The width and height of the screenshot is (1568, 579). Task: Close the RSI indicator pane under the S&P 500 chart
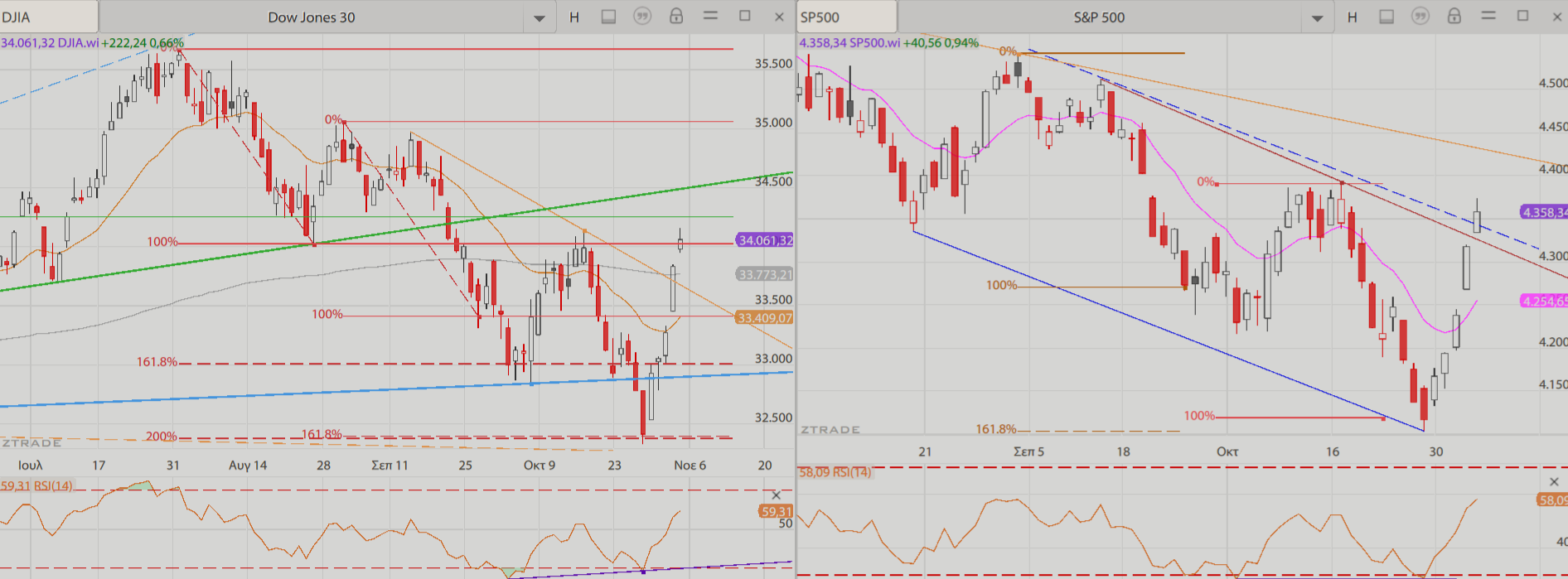[x=1554, y=482]
